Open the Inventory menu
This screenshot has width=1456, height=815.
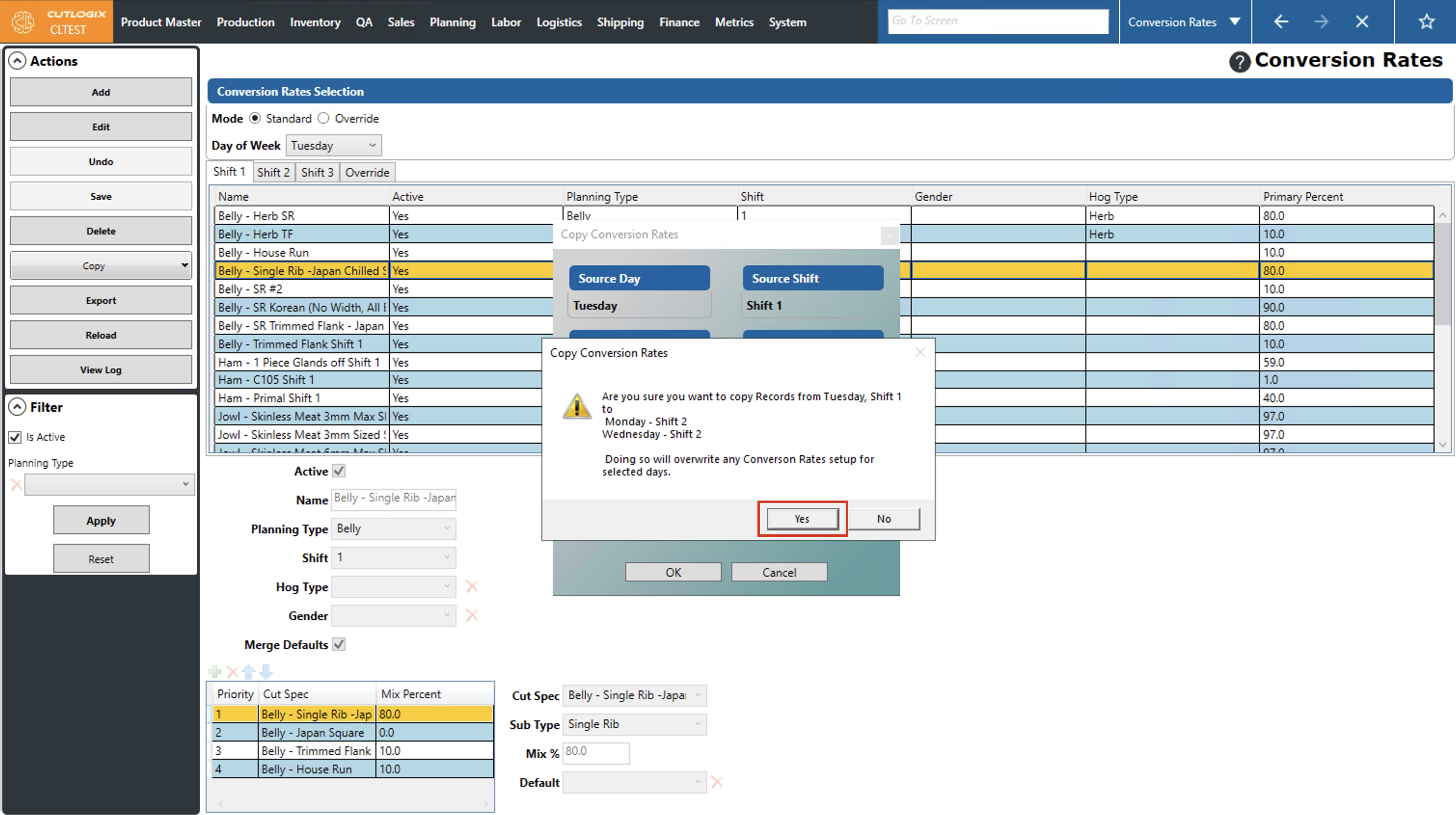tap(315, 22)
